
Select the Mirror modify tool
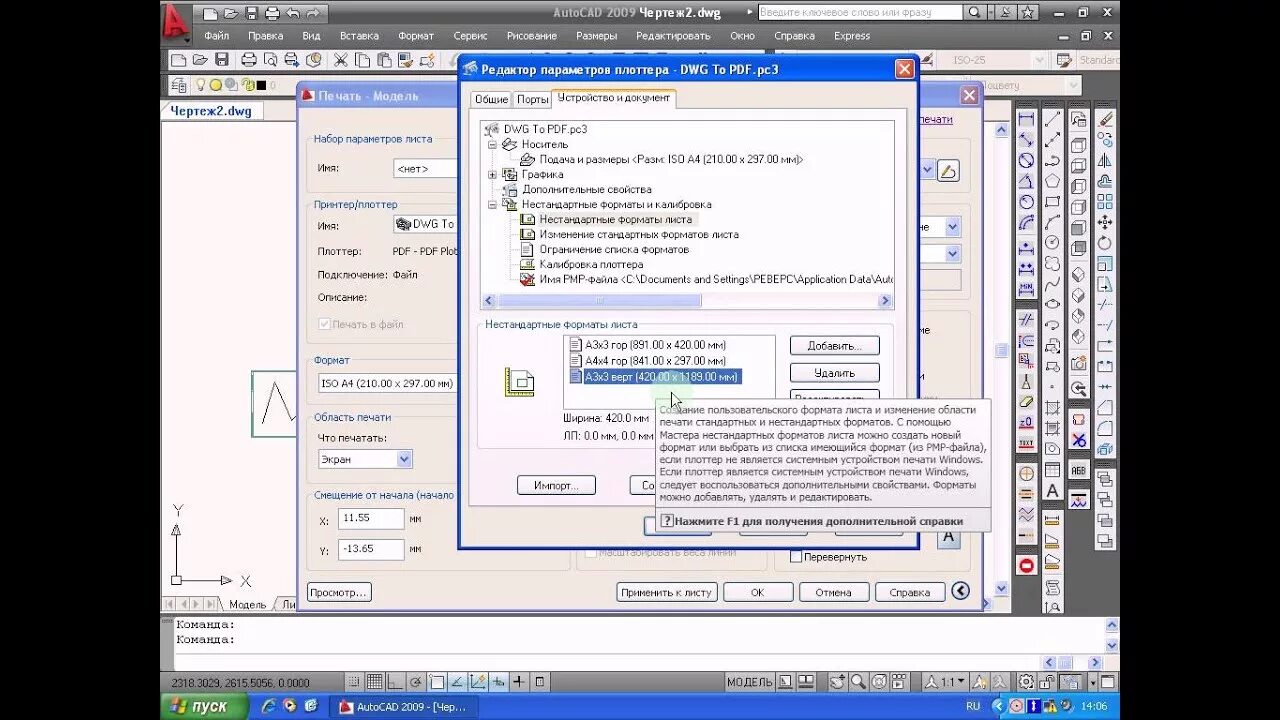(x=1105, y=160)
